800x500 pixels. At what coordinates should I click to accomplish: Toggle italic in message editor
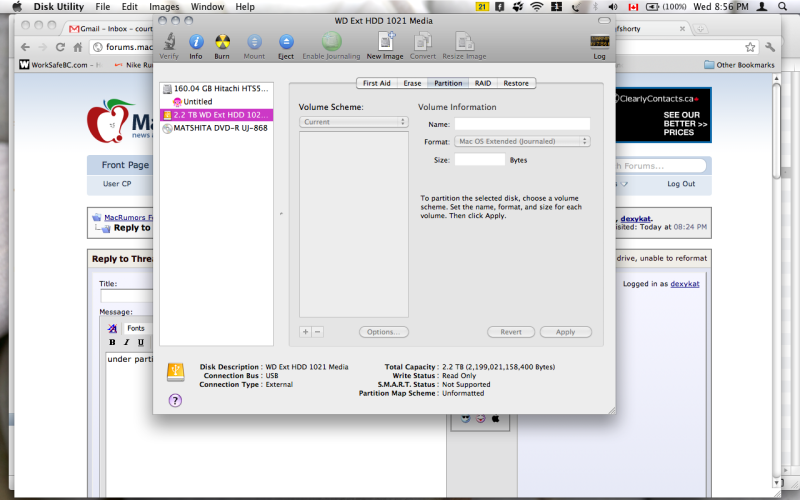[x=127, y=342]
